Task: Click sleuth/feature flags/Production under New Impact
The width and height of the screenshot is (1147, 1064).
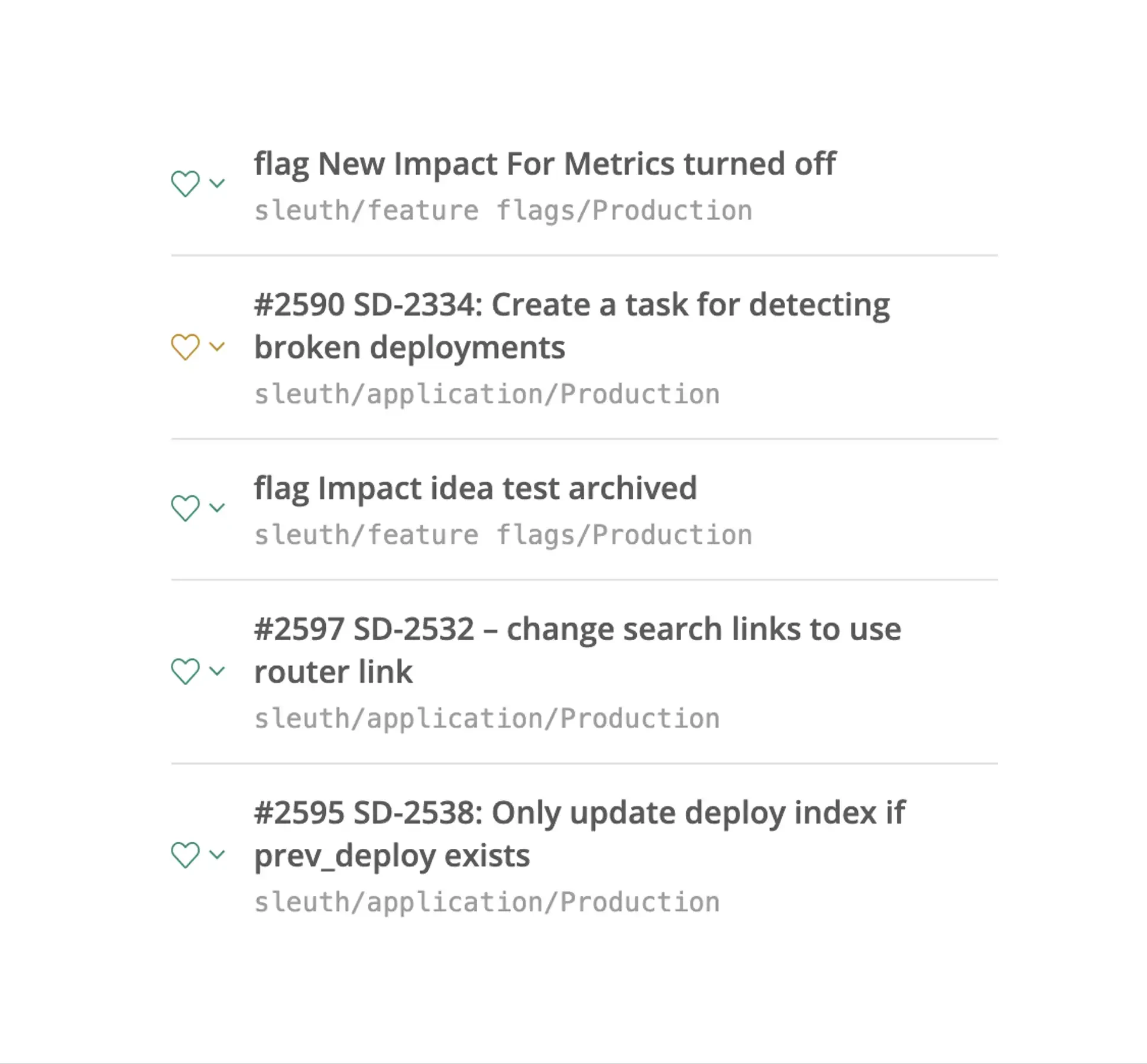Action: click(503, 211)
